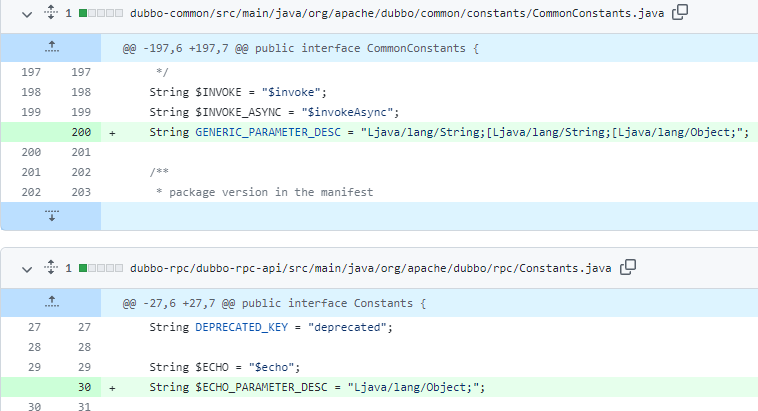The image size is (758, 411).
Task: Expand all lines in CommonConstants.java
Action: pos(51,12)
